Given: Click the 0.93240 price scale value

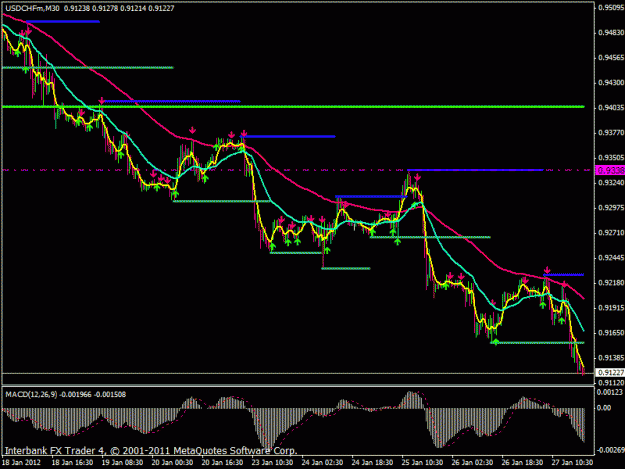Looking at the screenshot, I should click(x=611, y=183).
